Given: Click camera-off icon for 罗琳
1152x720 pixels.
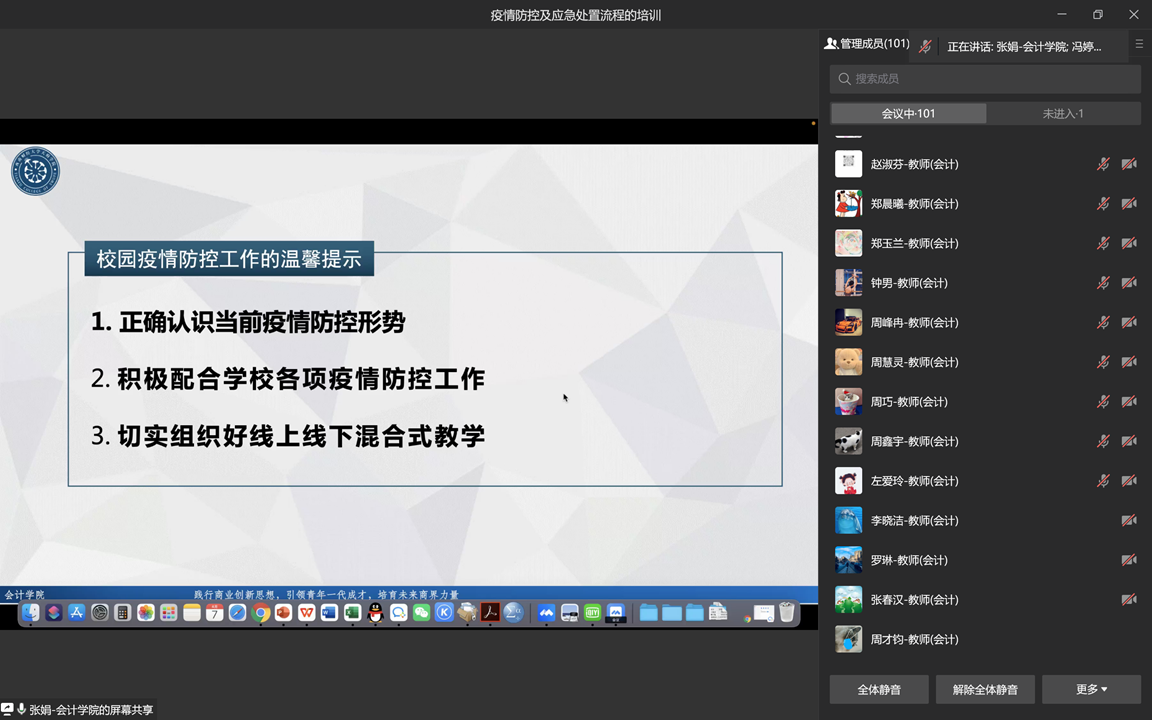Looking at the screenshot, I should tap(1129, 560).
